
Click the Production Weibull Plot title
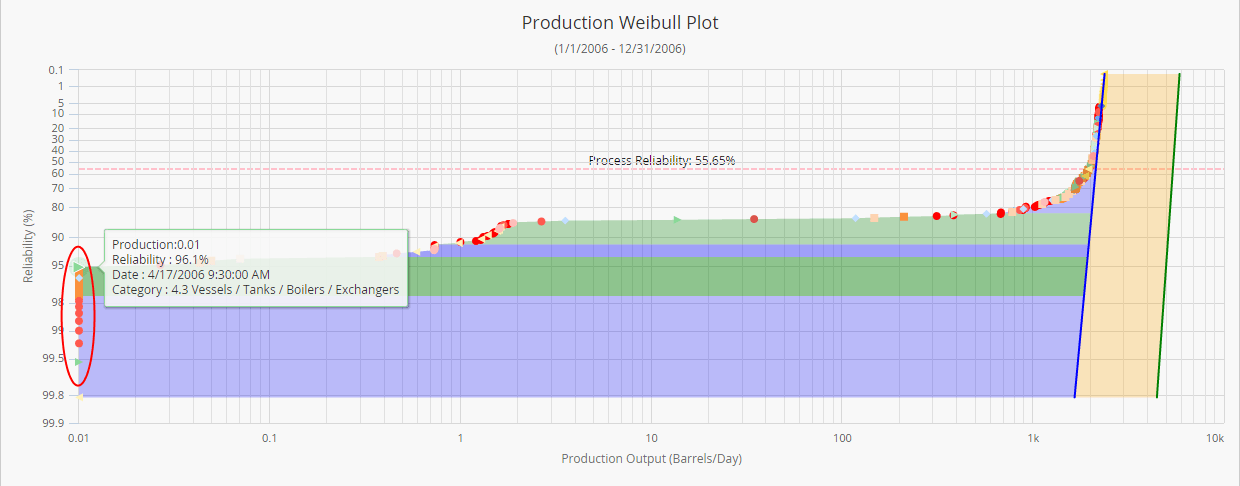(x=620, y=22)
